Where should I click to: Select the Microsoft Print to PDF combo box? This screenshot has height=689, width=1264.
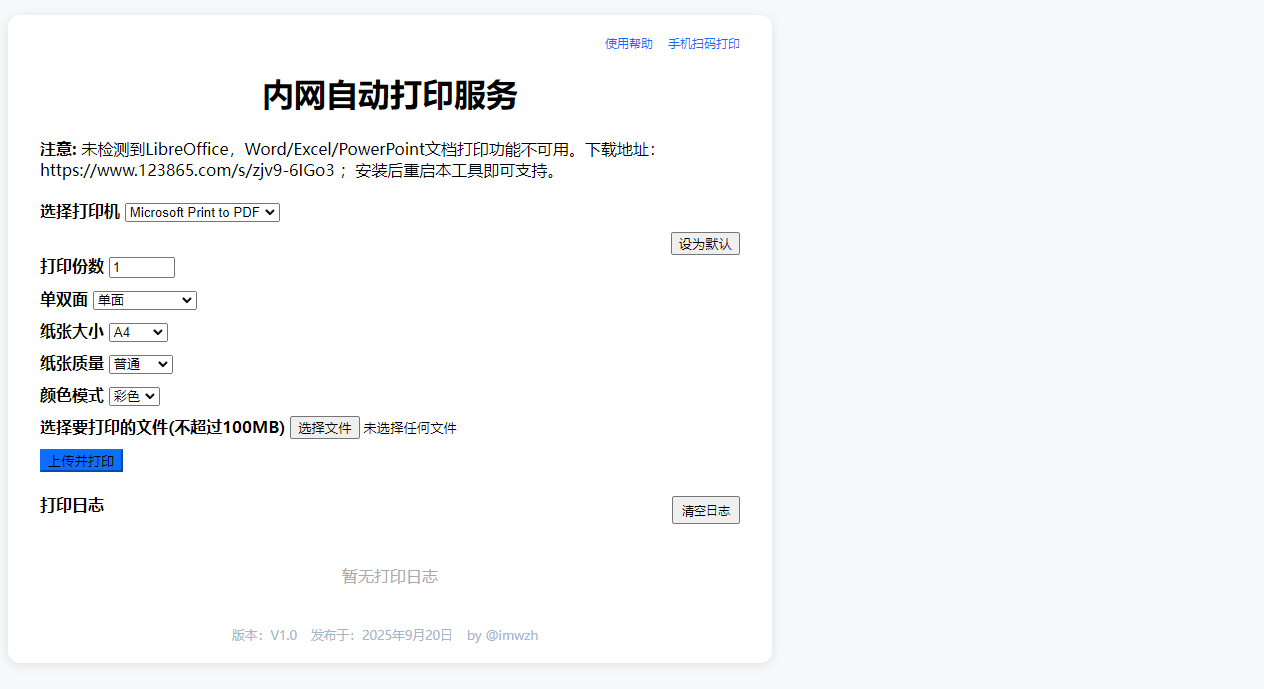(201, 212)
